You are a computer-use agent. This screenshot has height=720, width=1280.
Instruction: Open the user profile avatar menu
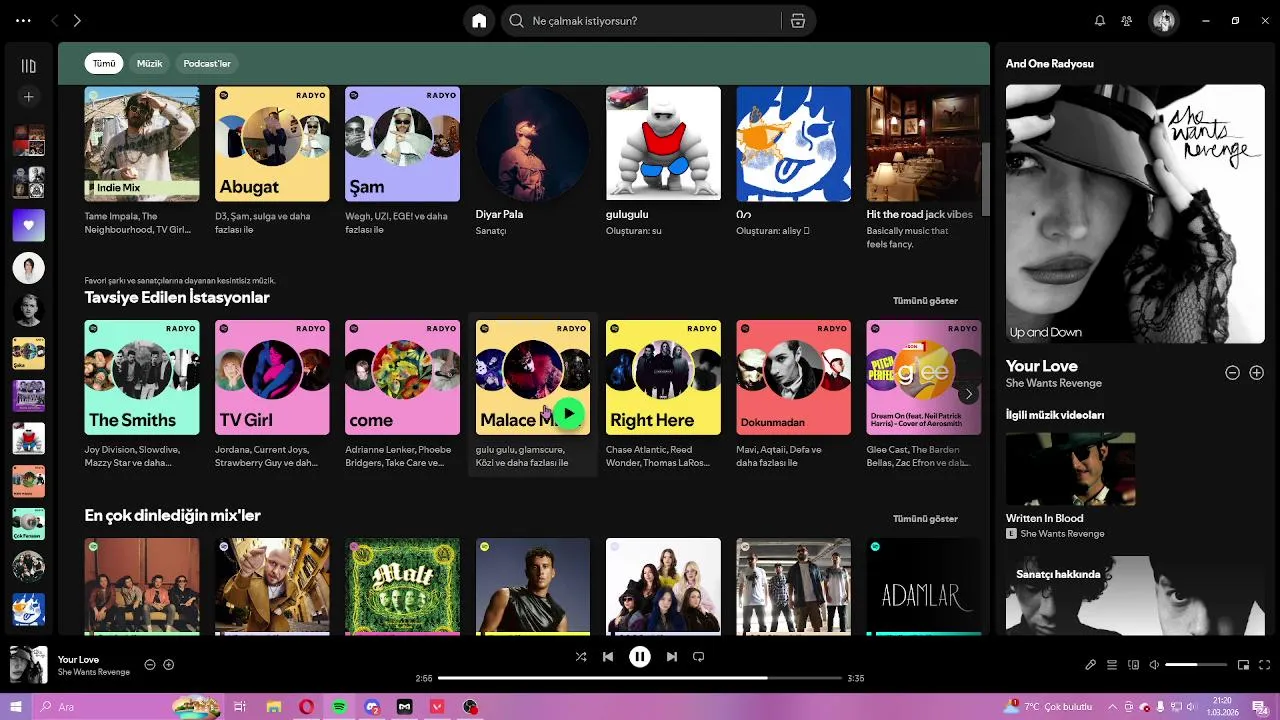(1164, 21)
